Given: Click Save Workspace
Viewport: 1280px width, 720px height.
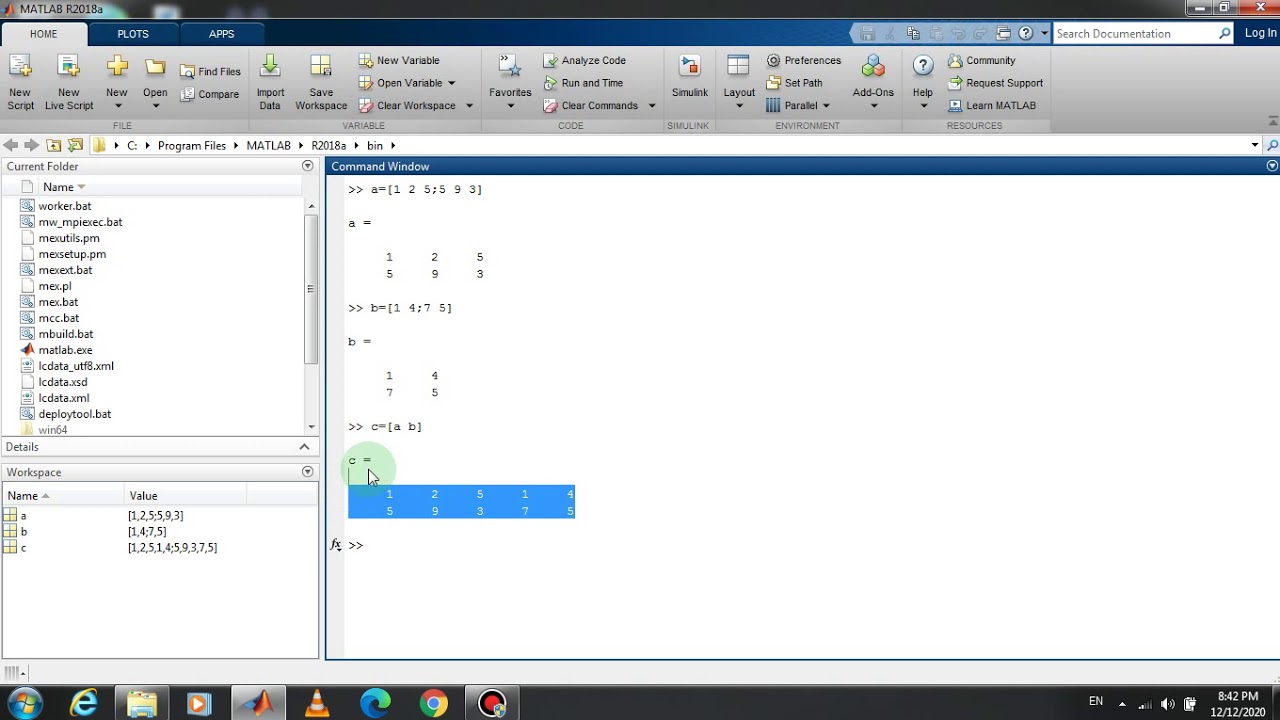Looking at the screenshot, I should click(x=321, y=82).
